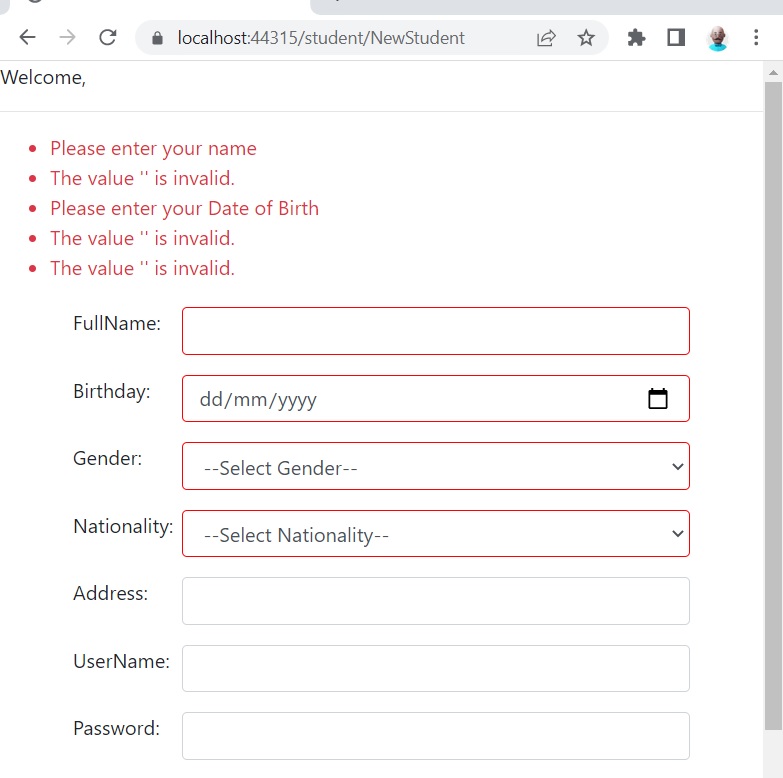Click into the Address field
The image size is (783, 778).
[435, 601]
